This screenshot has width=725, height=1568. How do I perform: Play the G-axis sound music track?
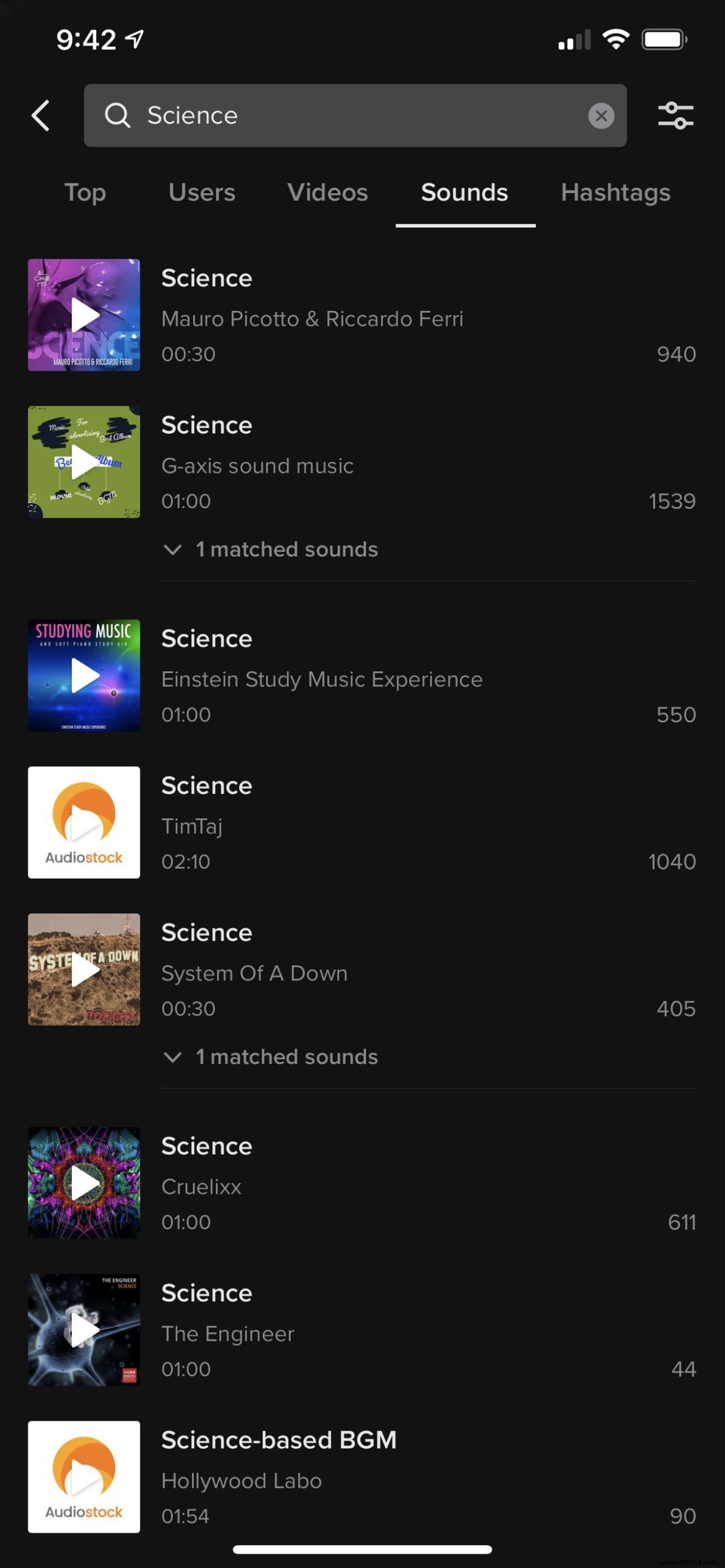tap(84, 462)
